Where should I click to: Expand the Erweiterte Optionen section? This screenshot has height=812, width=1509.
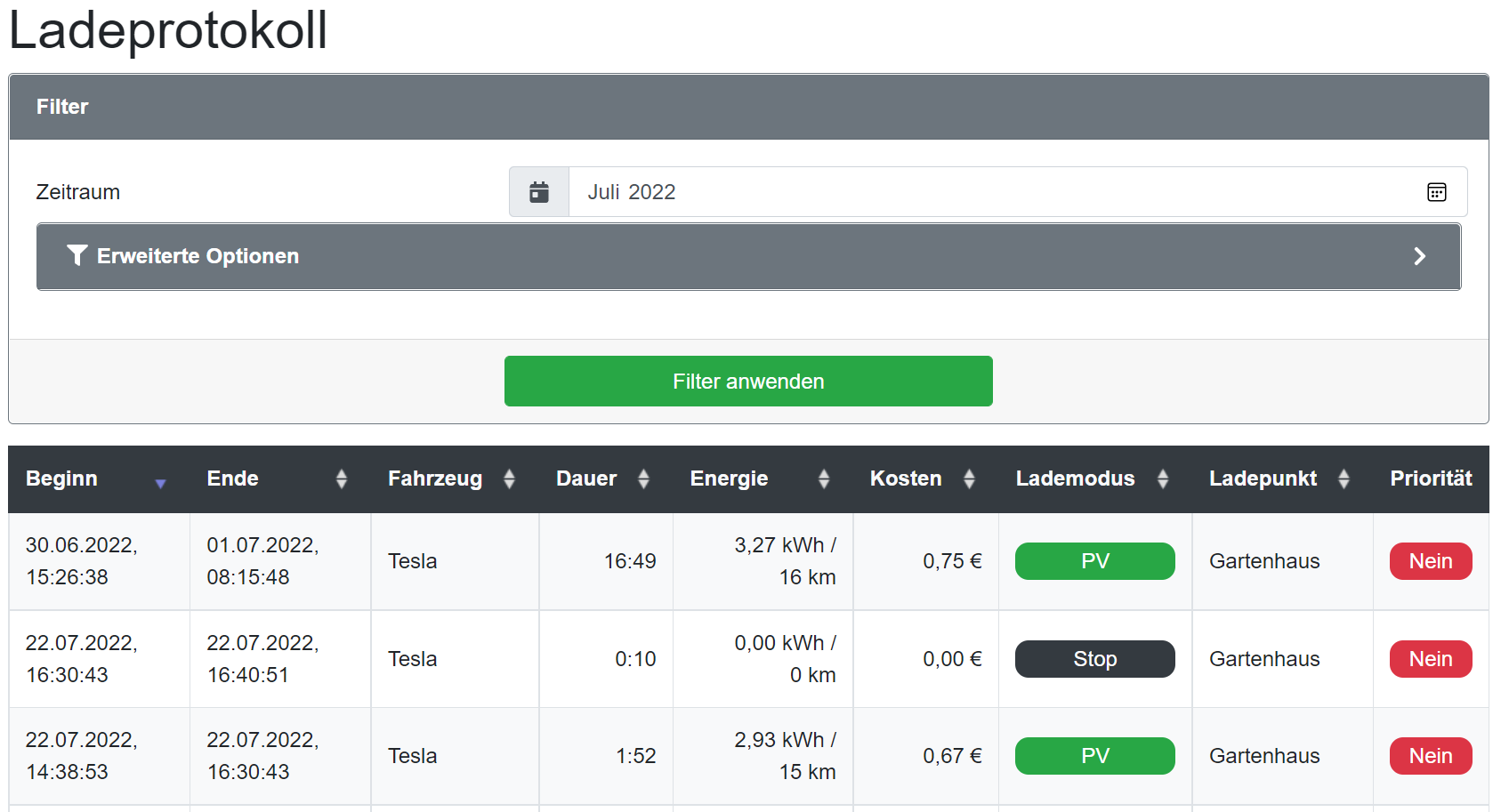pyautogui.click(x=198, y=256)
